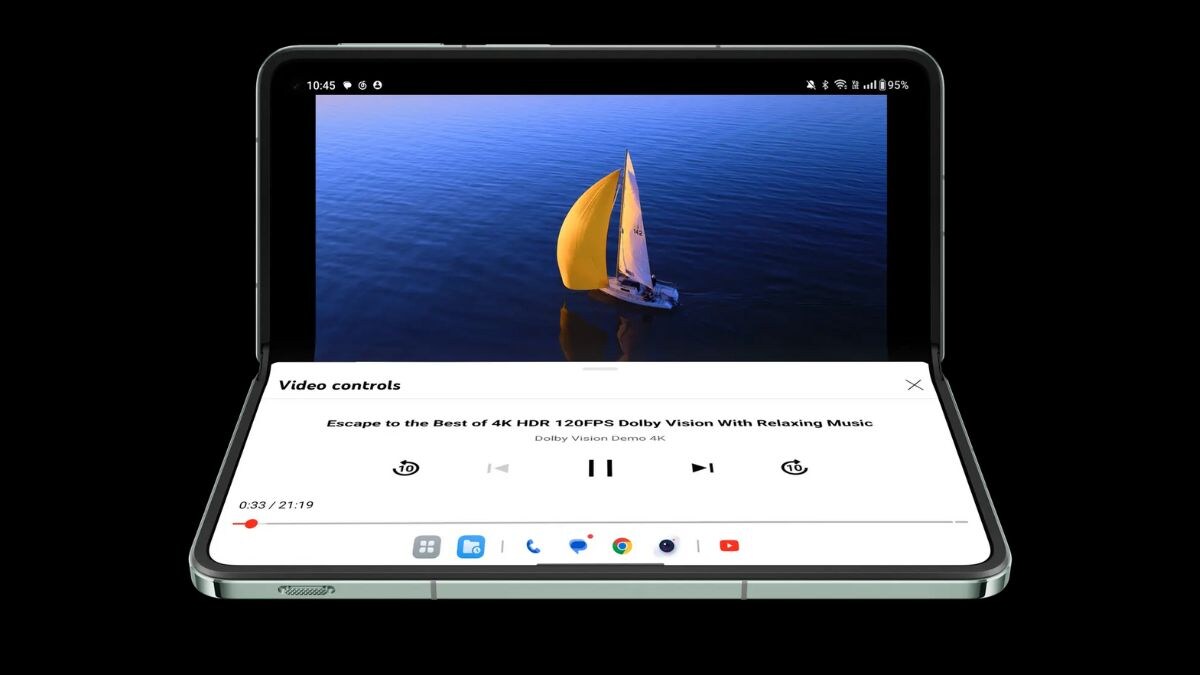
Task: Skip to the next video
Action: tap(703, 467)
